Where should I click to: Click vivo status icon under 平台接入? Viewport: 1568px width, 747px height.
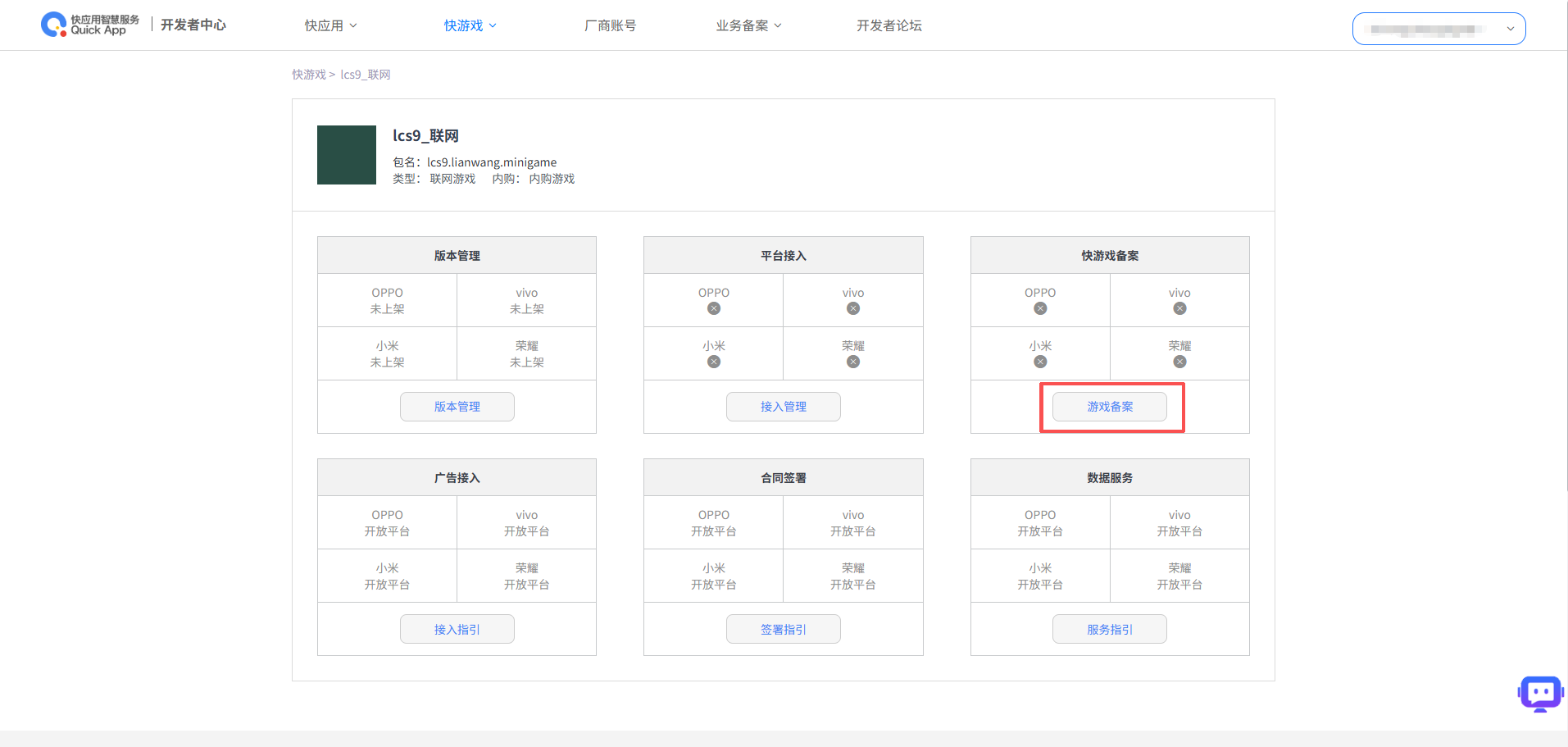pyautogui.click(x=853, y=309)
